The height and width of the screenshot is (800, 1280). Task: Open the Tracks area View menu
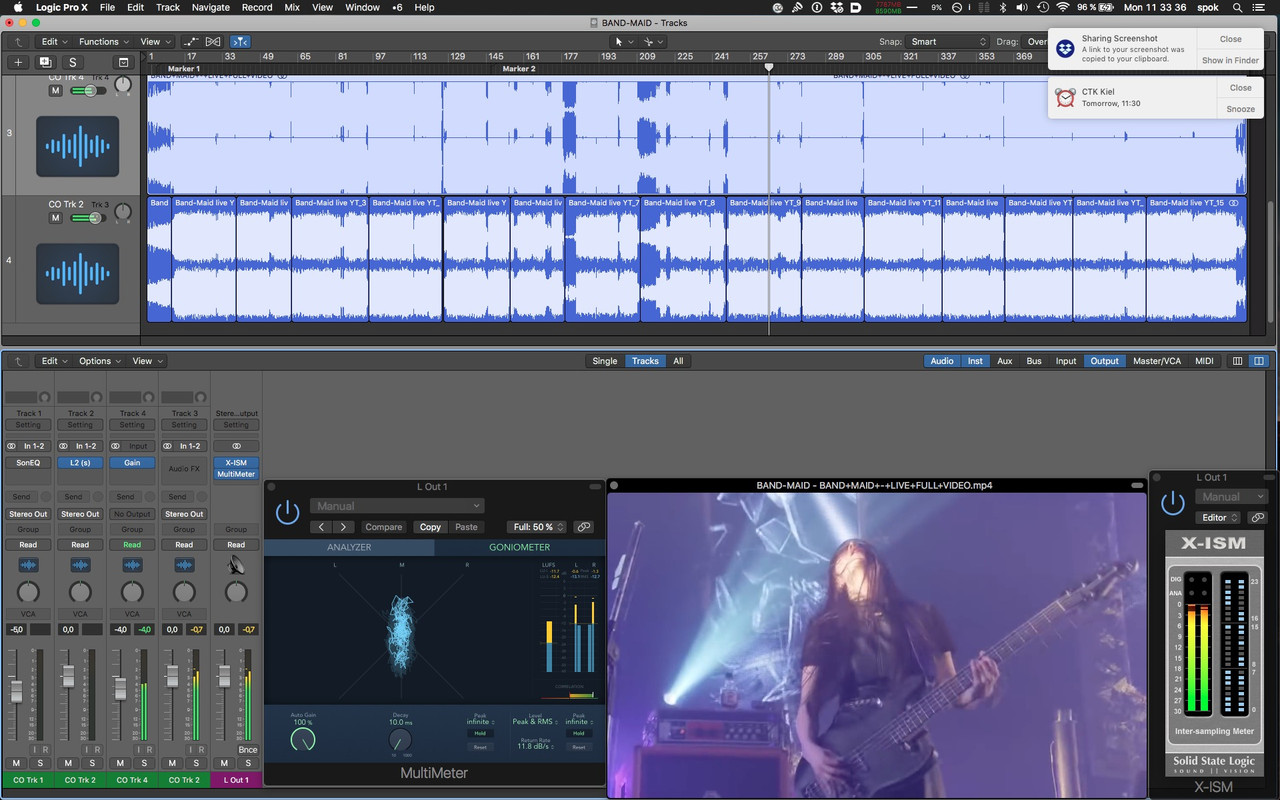154,42
